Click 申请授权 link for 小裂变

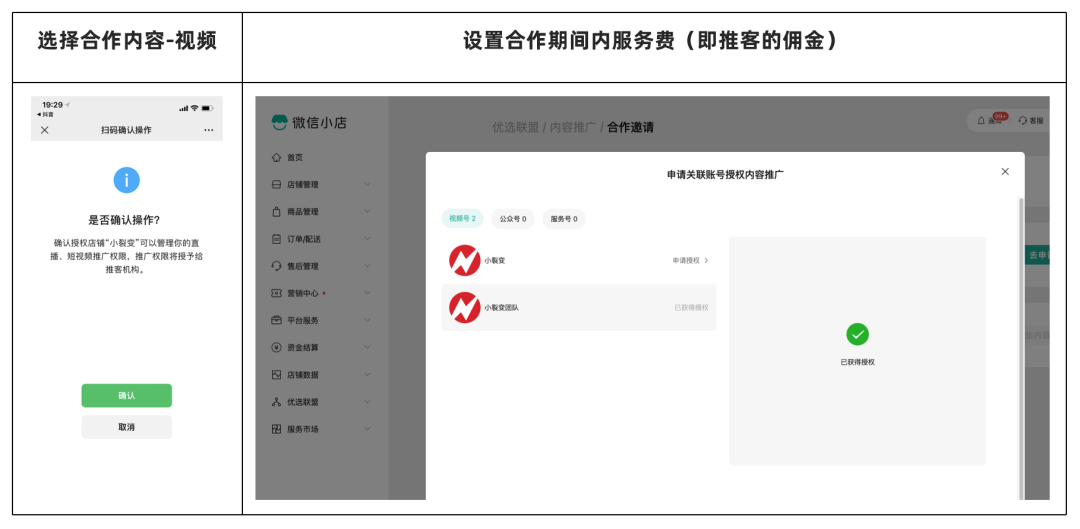point(690,261)
